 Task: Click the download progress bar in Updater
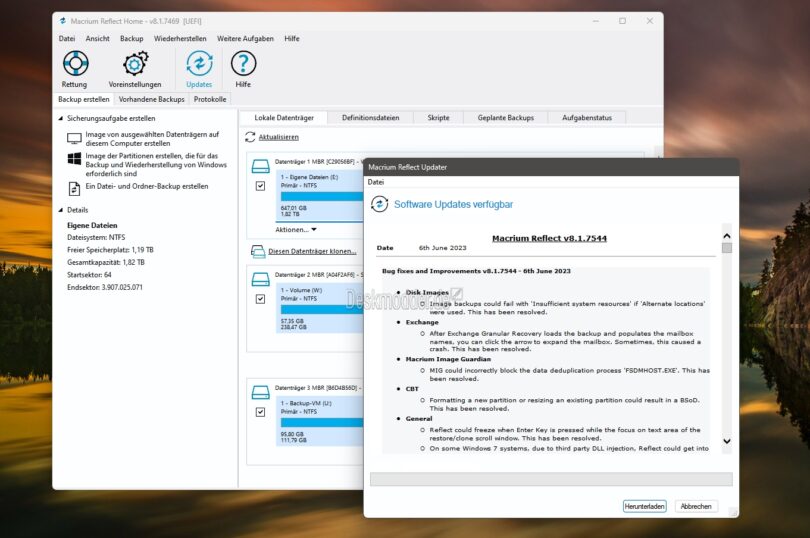[x=551, y=479]
